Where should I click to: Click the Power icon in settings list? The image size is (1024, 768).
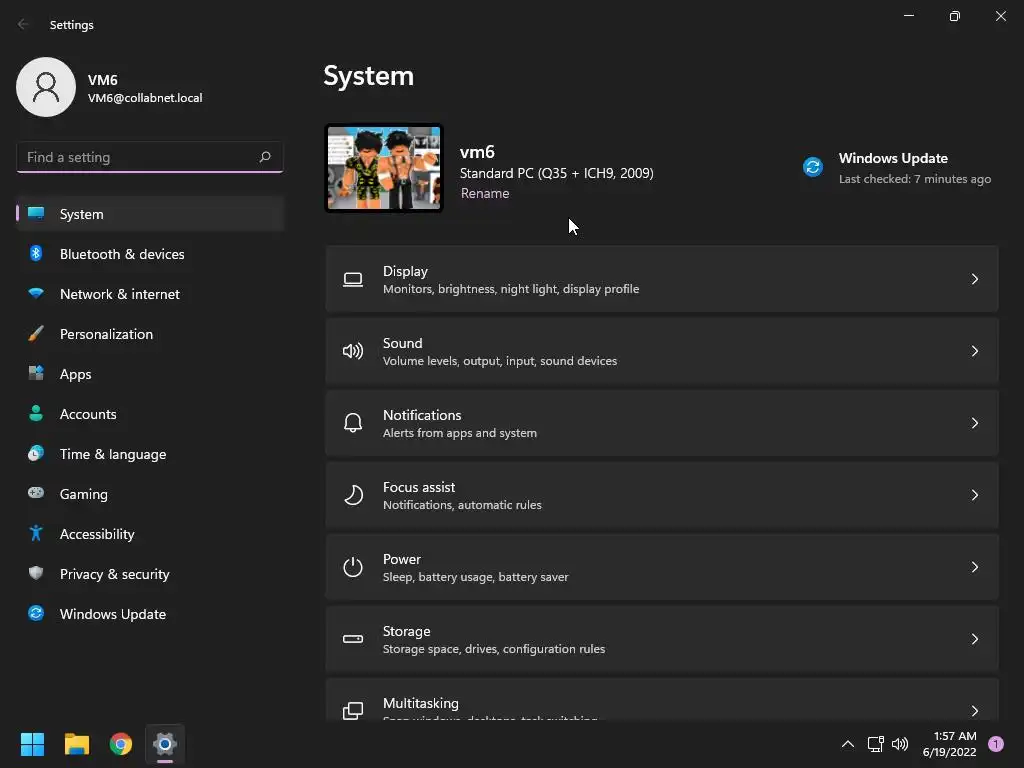[353, 567]
